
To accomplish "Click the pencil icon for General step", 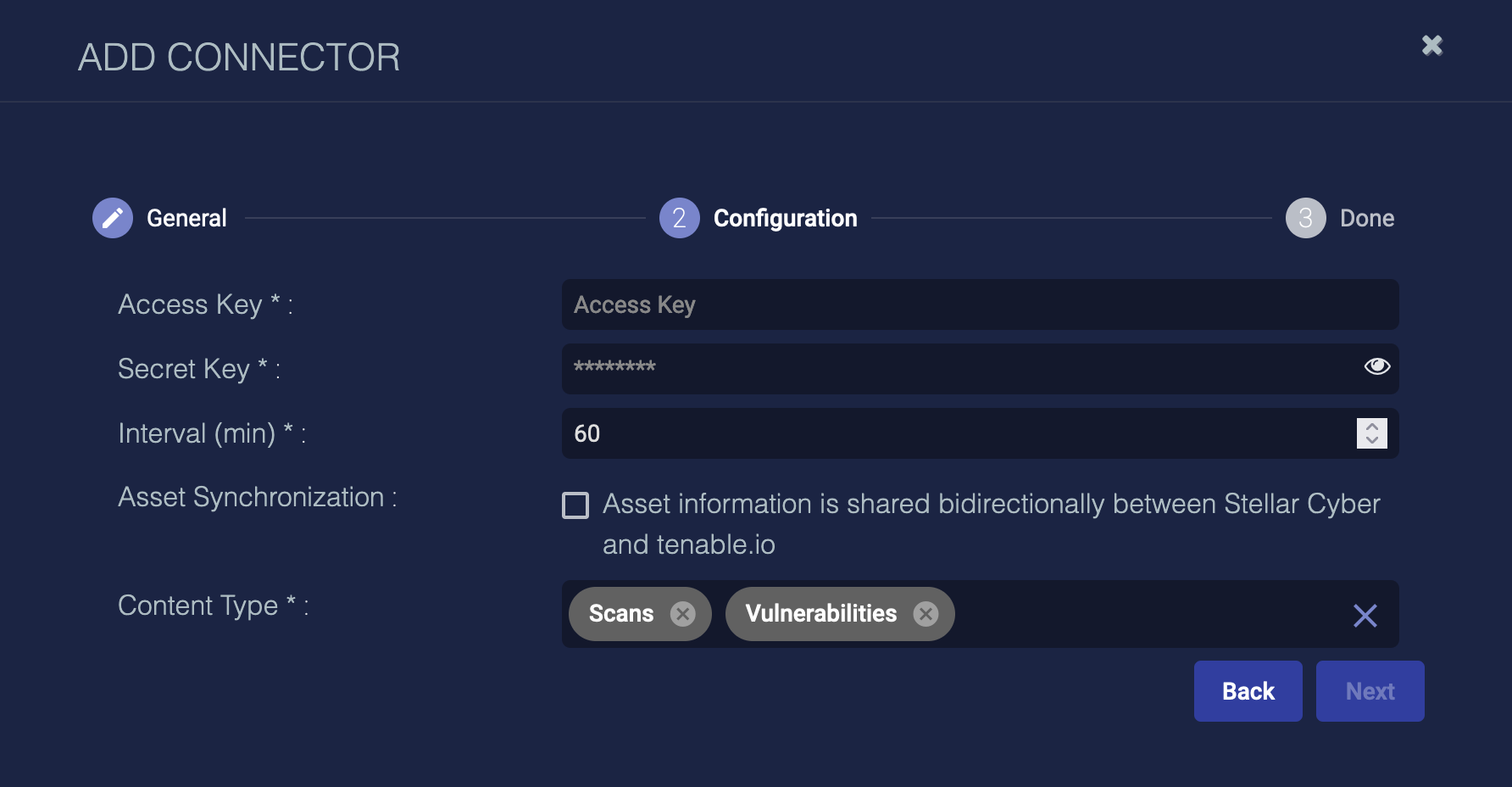I will click(x=113, y=218).
